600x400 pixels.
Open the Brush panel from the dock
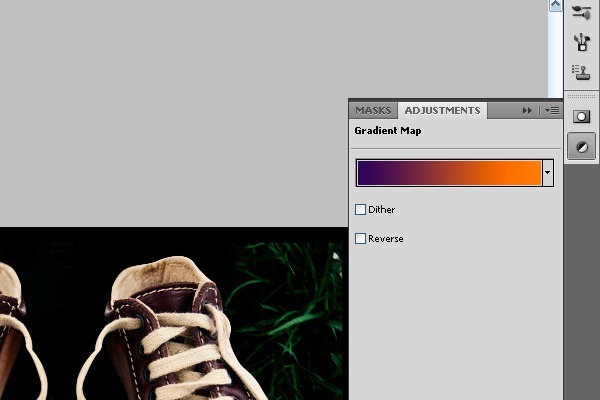(581, 11)
